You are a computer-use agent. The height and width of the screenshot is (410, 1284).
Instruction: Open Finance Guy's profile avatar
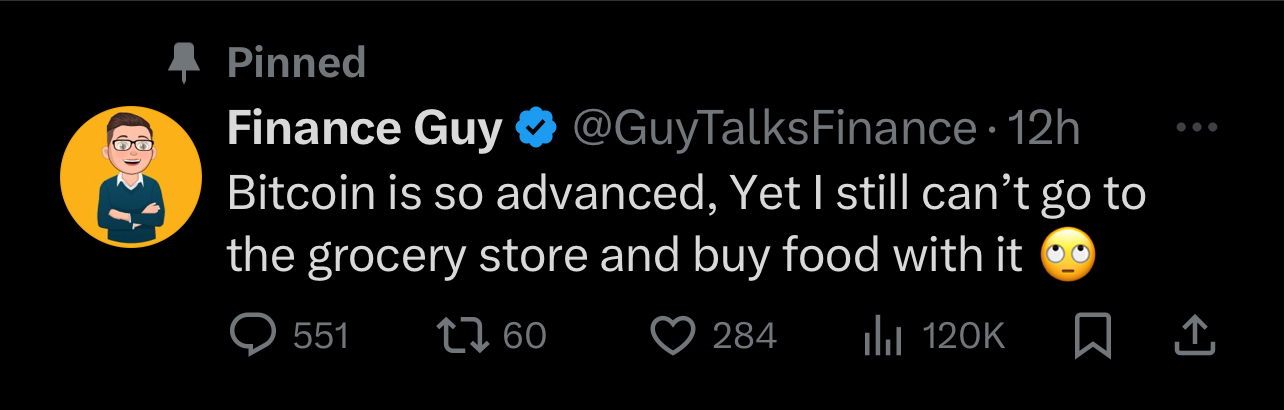click(x=131, y=176)
